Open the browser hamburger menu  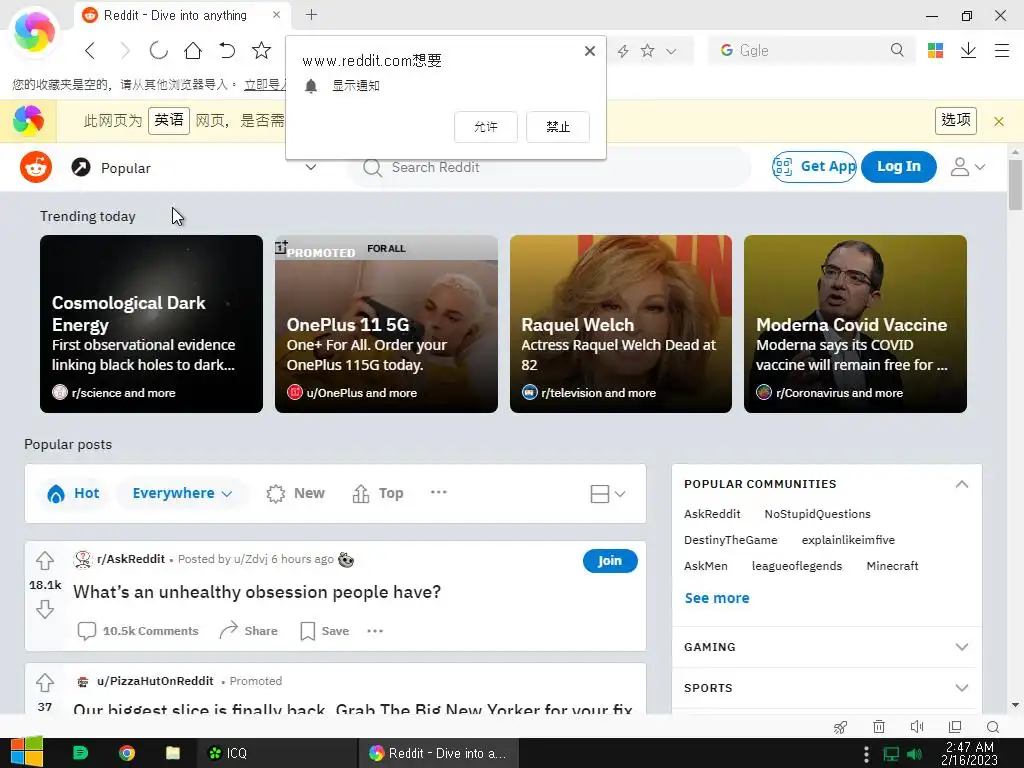pos(1002,50)
